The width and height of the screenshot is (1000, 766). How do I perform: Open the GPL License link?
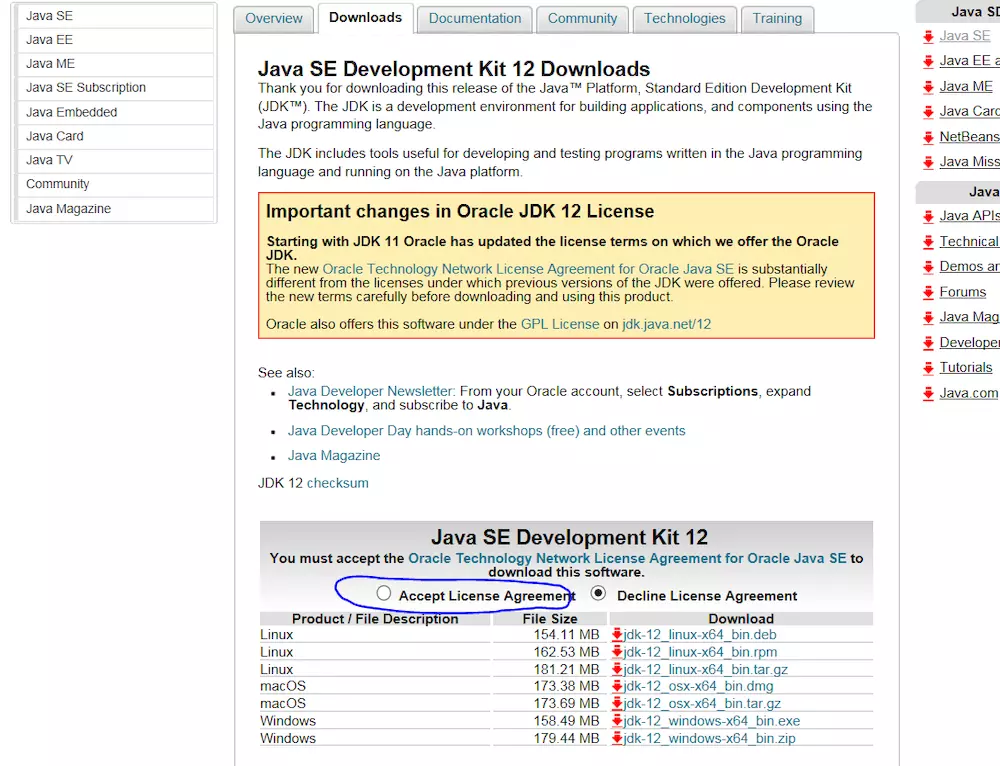pos(560,324)
